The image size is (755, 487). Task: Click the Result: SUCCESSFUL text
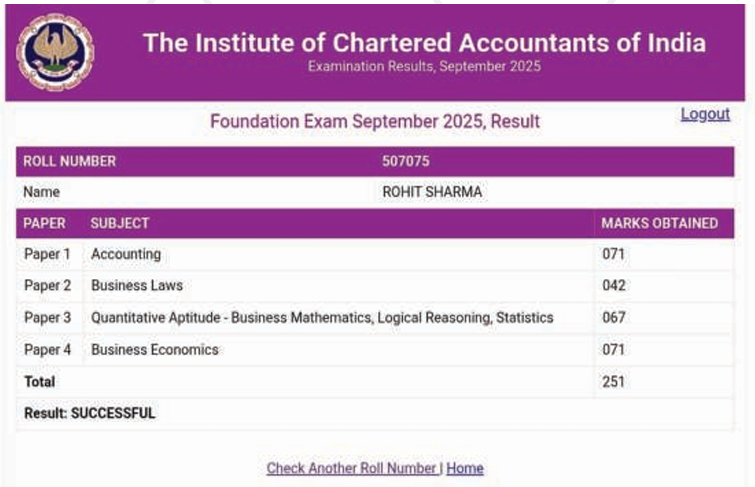pyautogui.click(x=90, y=413)
